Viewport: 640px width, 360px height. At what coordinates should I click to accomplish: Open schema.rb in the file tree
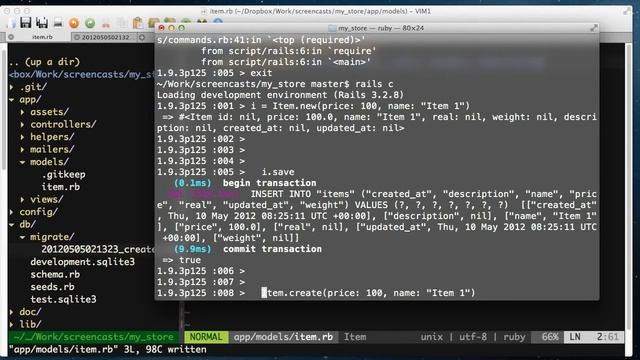pyautogui.click(x=55, y=275)
